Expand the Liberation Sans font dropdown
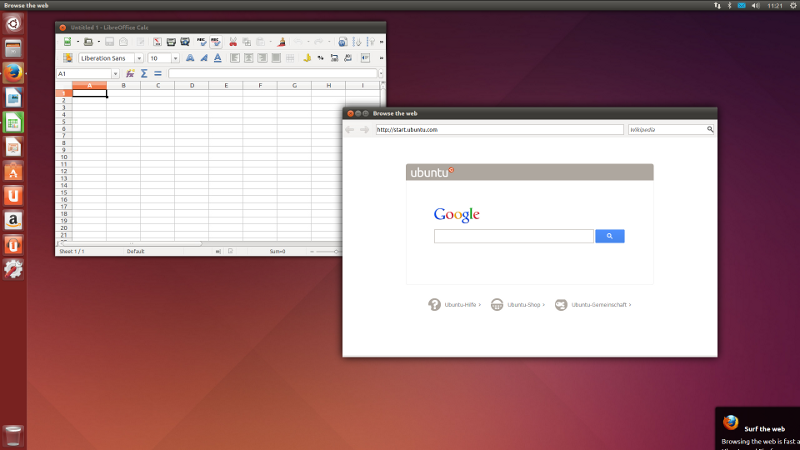Image resolution: width=800 pixels, height=450 pixels. click(x=139, y=58)
